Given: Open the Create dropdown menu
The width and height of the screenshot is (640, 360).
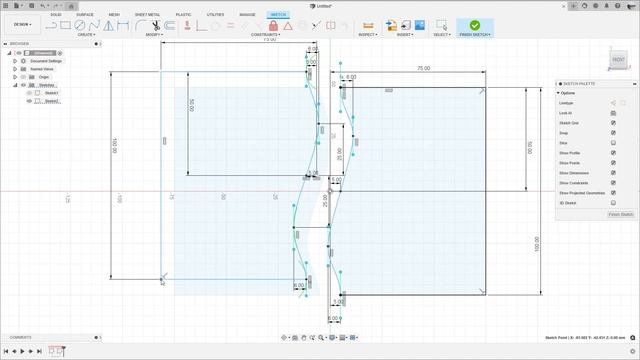Looking at the screenshot, I should 86,35.
